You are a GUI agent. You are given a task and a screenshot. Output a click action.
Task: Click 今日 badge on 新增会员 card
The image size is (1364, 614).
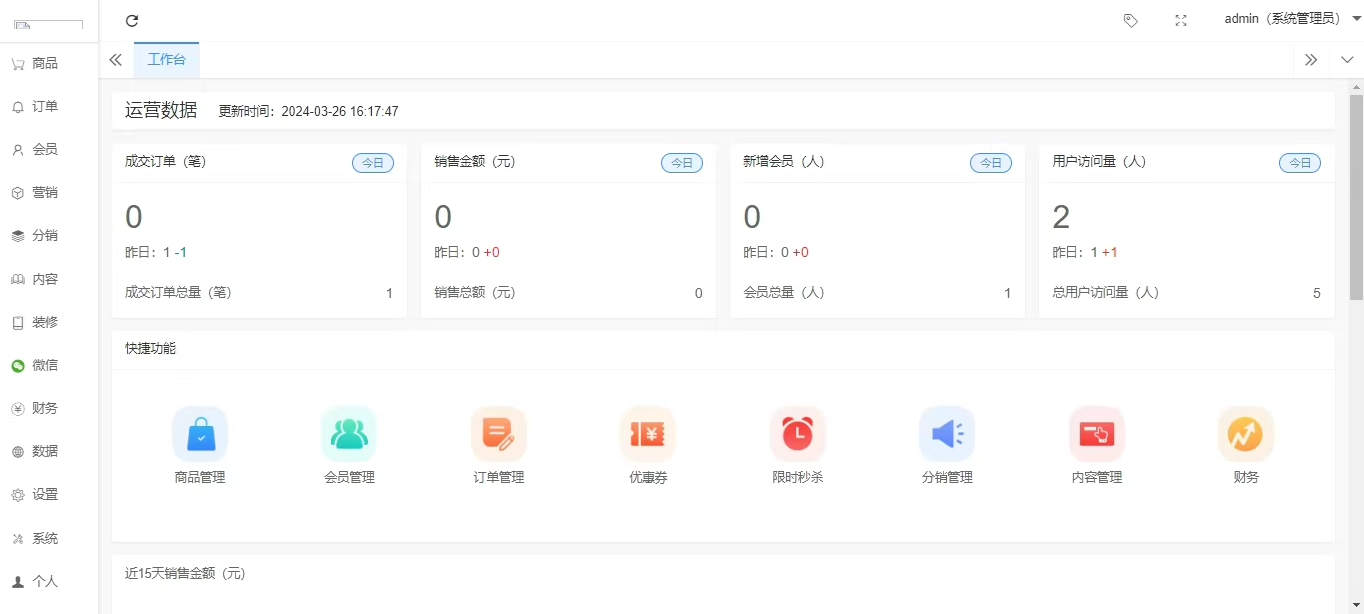pyautogui.click(x=991, y=162)
